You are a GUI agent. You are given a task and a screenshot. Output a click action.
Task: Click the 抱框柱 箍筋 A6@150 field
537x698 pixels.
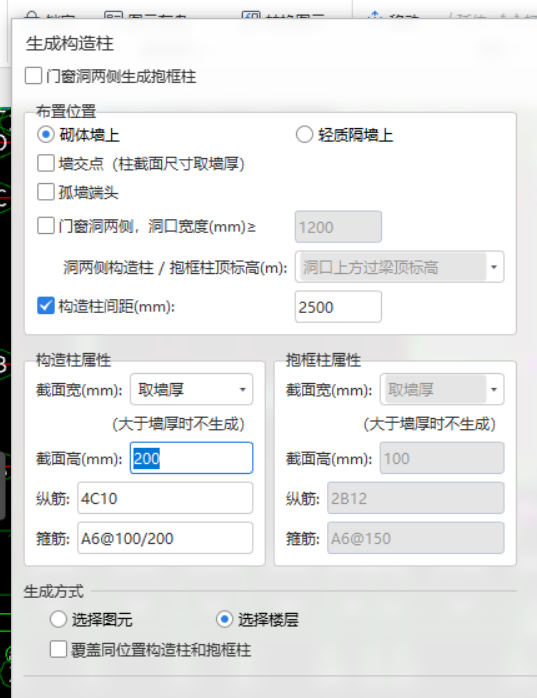[415, 538]
